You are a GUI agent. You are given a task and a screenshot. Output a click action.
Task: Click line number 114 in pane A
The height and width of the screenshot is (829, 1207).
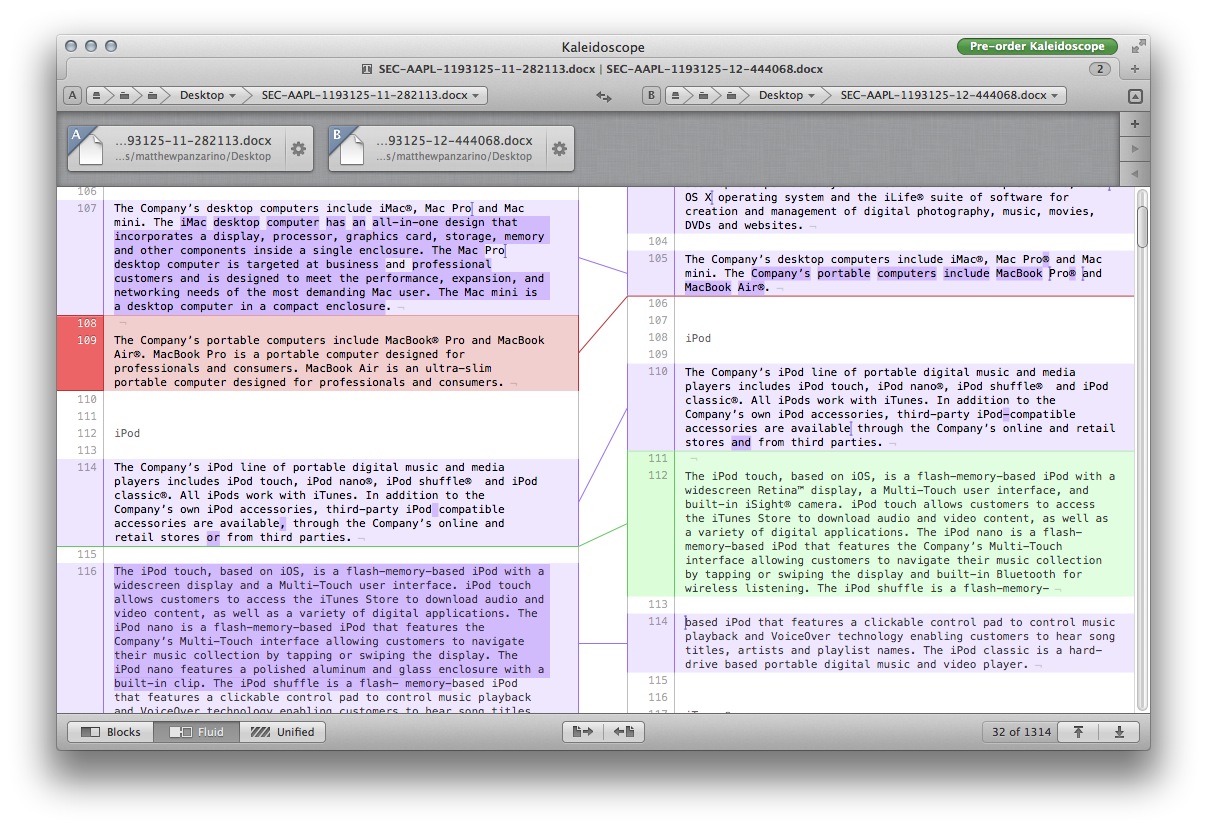(x=87, y=466)
